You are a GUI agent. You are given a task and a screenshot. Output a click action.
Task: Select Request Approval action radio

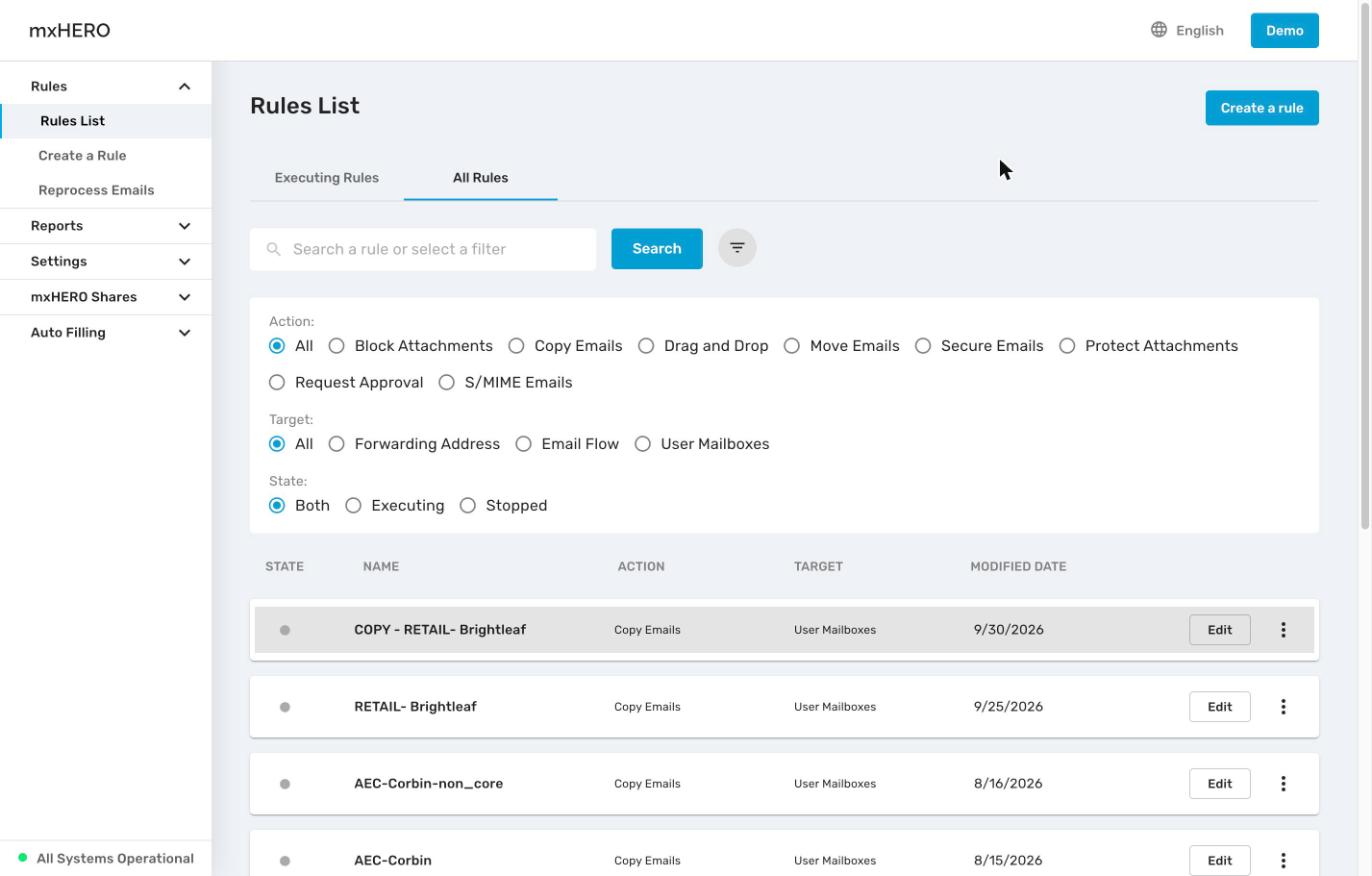[277, 383]
